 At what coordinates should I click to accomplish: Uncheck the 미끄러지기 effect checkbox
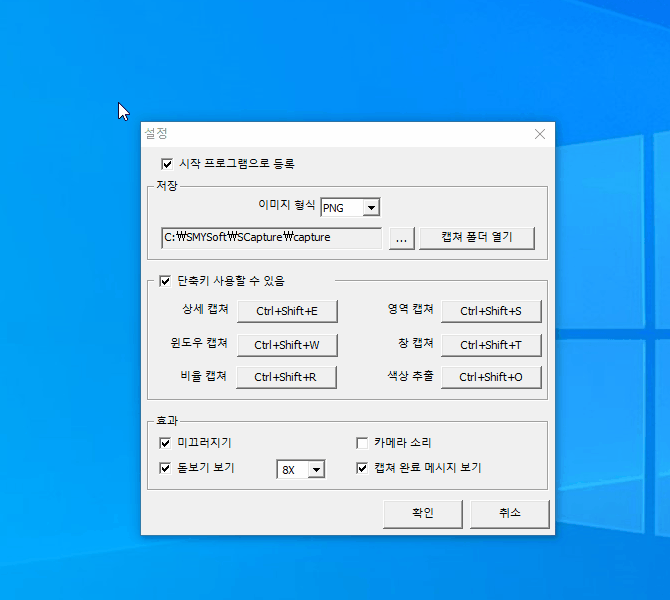coord(165,443)
